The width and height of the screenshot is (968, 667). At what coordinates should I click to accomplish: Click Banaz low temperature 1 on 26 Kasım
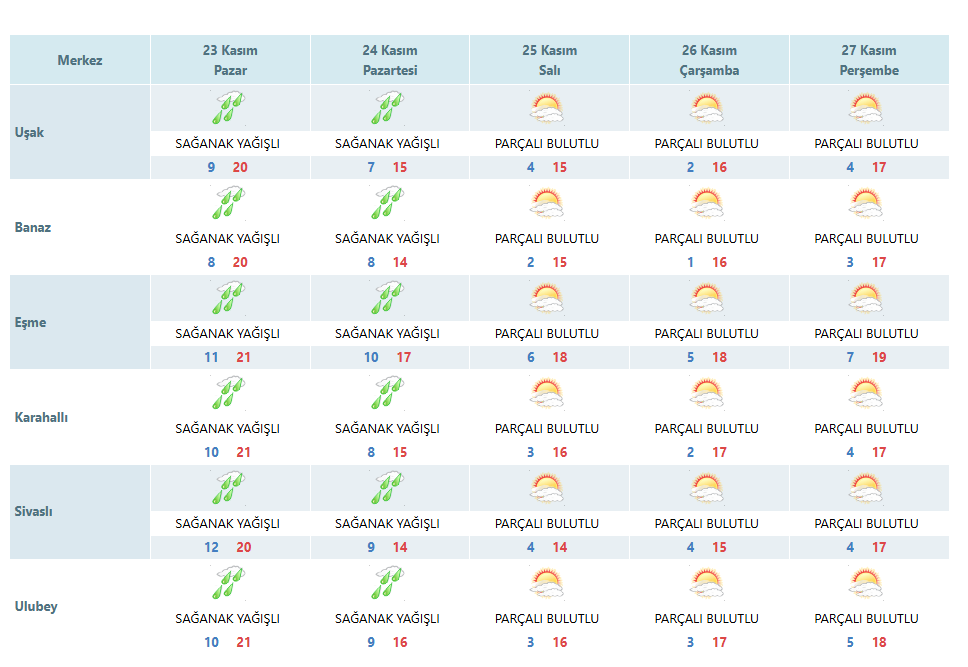[691, 262]
